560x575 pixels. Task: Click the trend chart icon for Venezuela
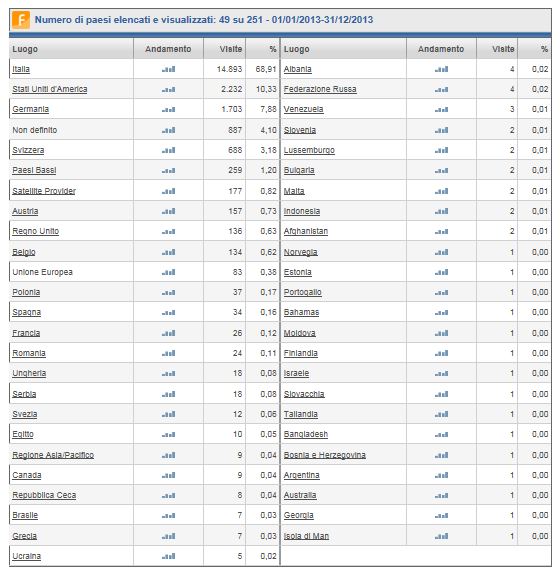(442, 109)
